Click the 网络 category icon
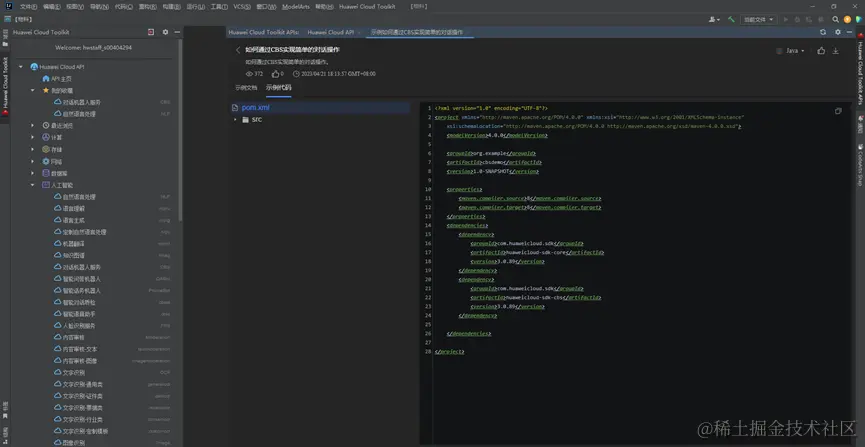This screenshot has height=447, width=865. pyautogui.click(x=46, y=161)
